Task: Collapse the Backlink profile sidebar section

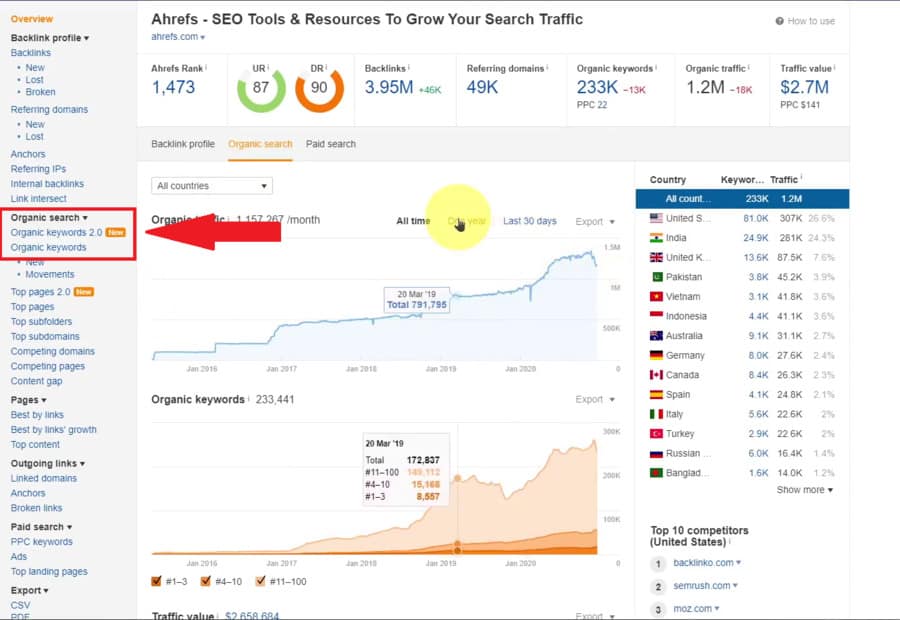Action: pyautogui.click(x=50, y=38)
